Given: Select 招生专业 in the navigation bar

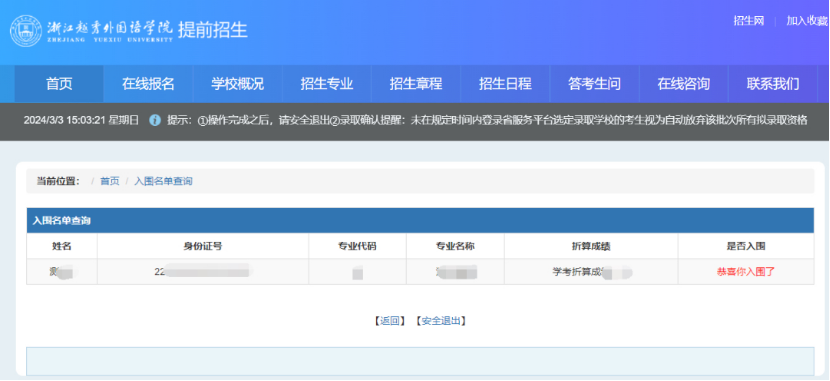Looking at the screenshot, I should pos(327,84).
